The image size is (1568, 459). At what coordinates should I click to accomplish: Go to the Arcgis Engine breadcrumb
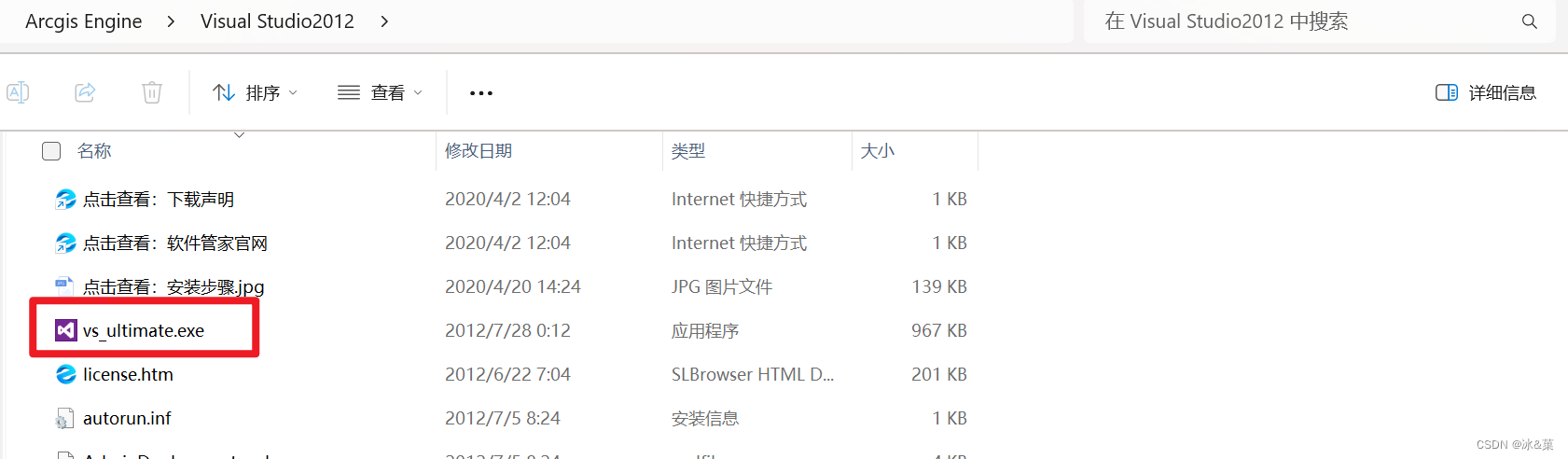point(84,21)
